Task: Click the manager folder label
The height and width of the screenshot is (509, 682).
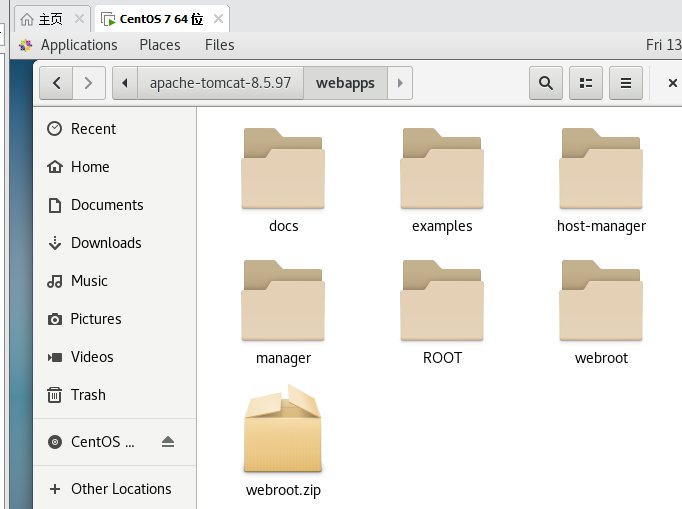Action: click(x=283, y=358)
